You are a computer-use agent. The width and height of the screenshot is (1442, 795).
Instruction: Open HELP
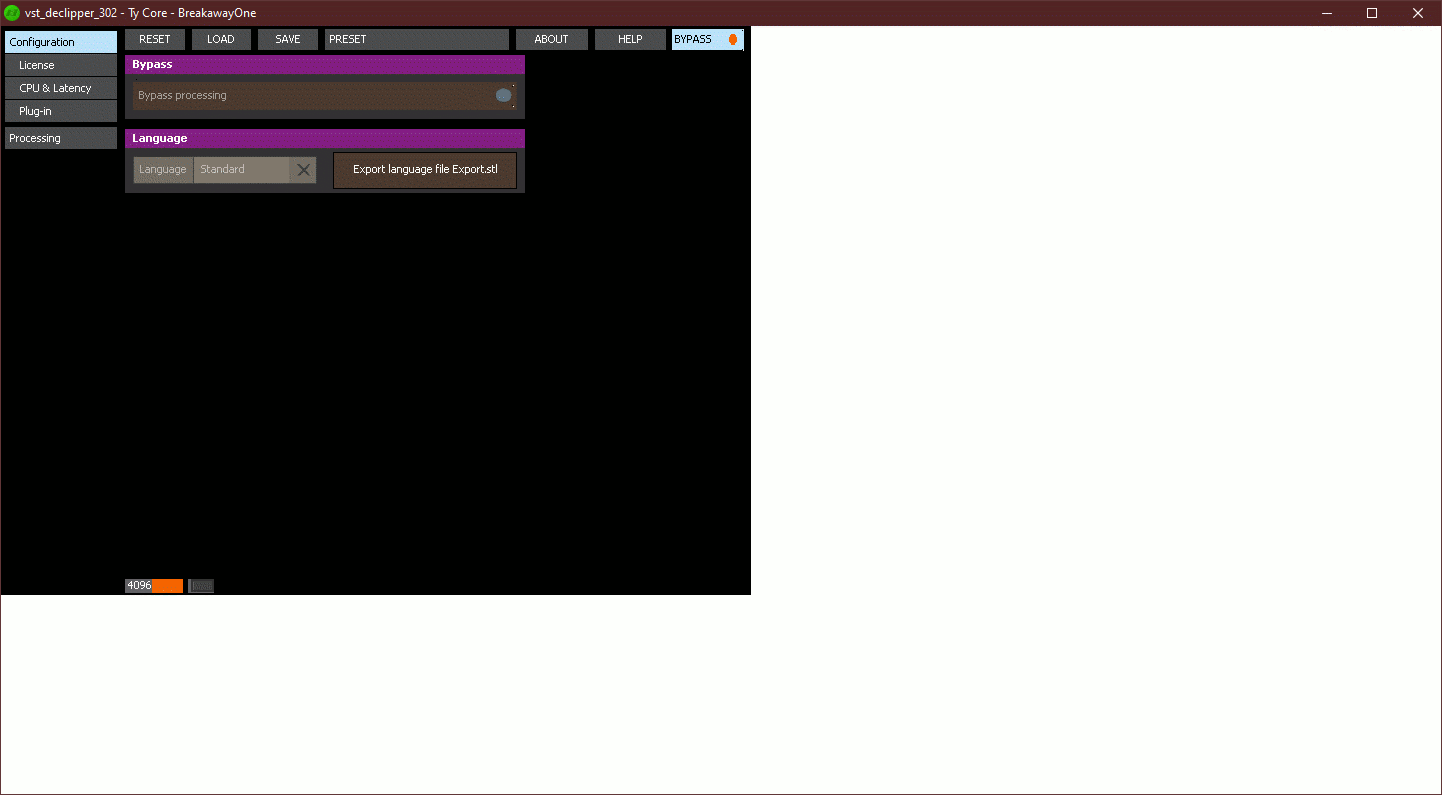point(630,39)
